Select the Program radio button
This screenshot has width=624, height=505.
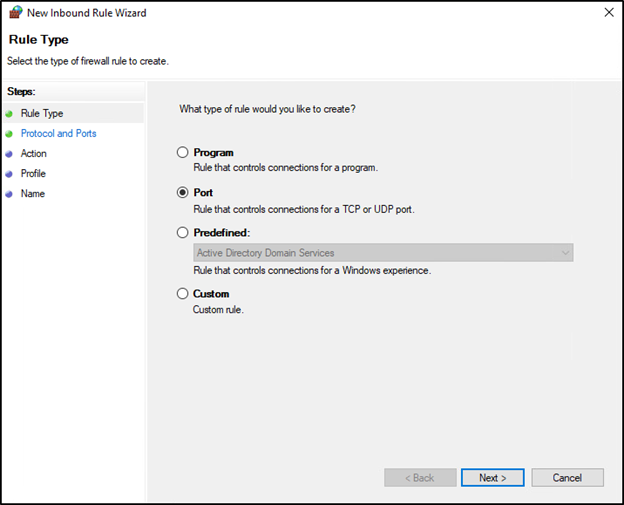(x=182, y=153)
